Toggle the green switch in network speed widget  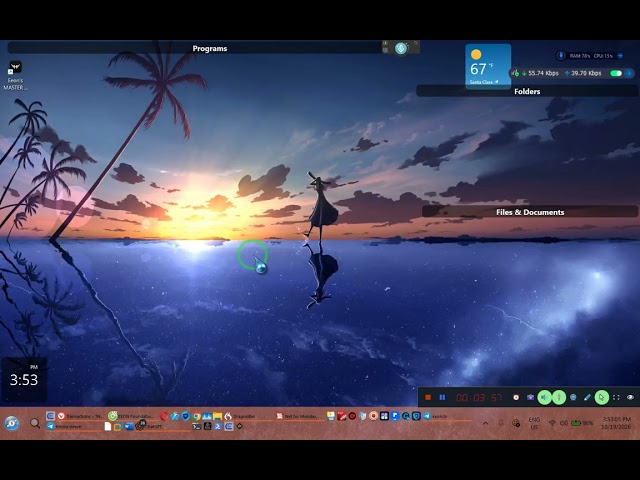(x=616, y=73)
